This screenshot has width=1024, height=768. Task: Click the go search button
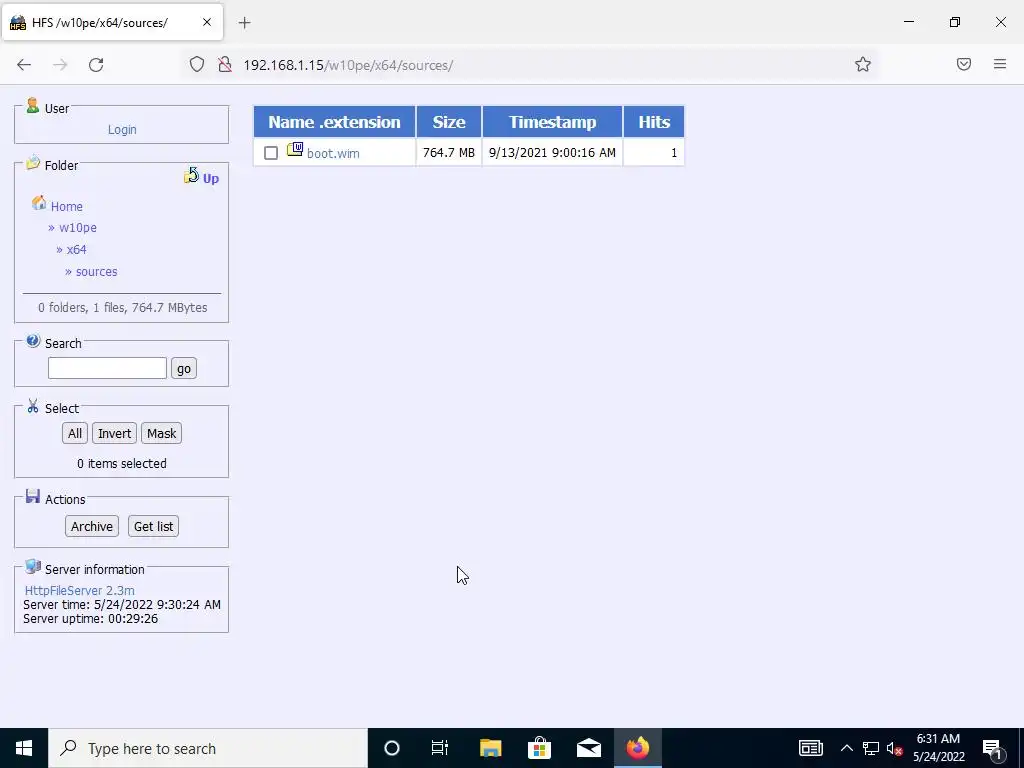(x=184, y=368)
